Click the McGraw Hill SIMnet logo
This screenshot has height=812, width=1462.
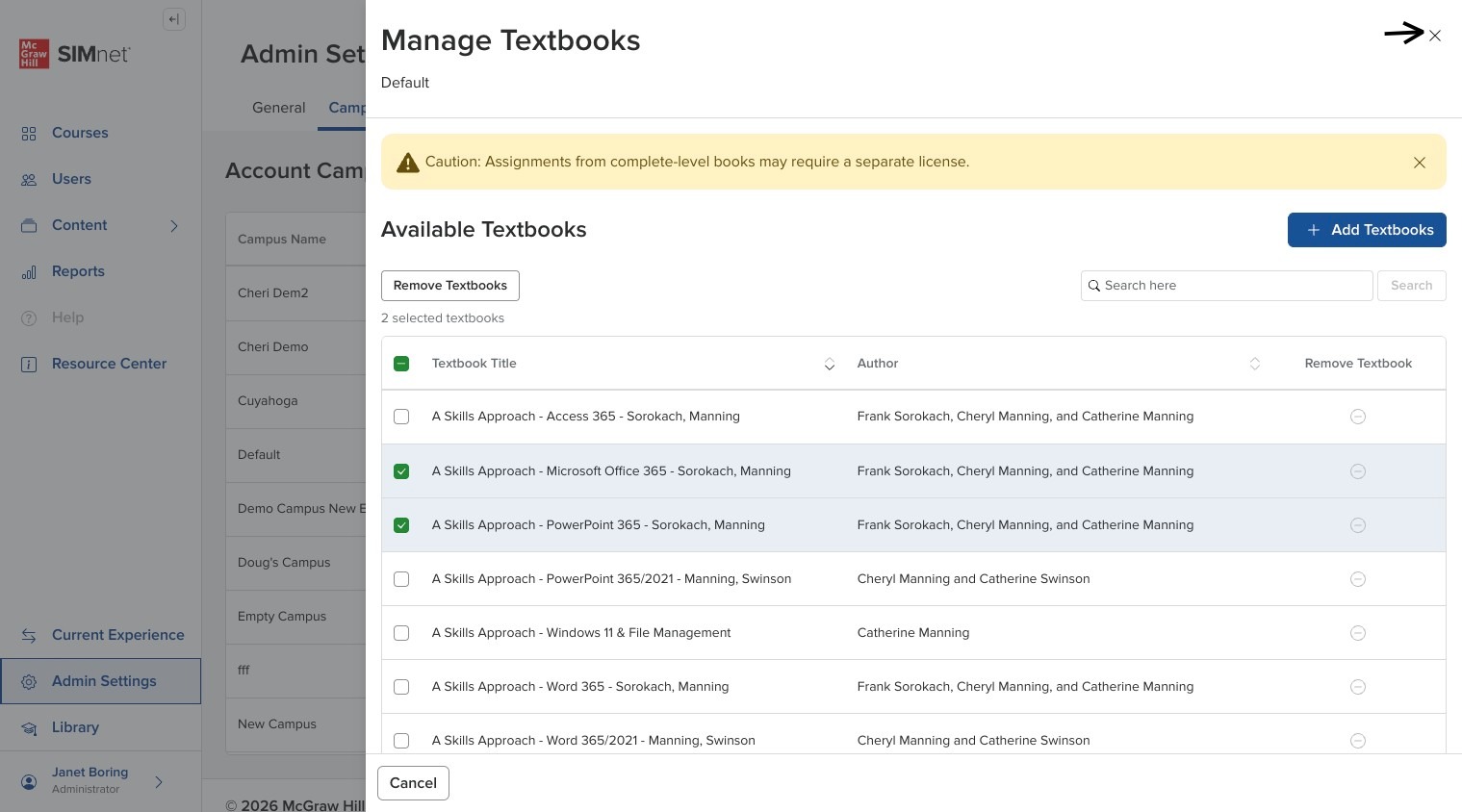[75, 54]
